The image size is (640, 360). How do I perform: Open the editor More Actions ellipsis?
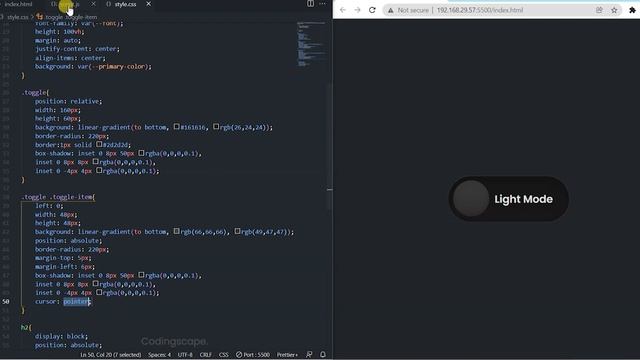(322, 4)
